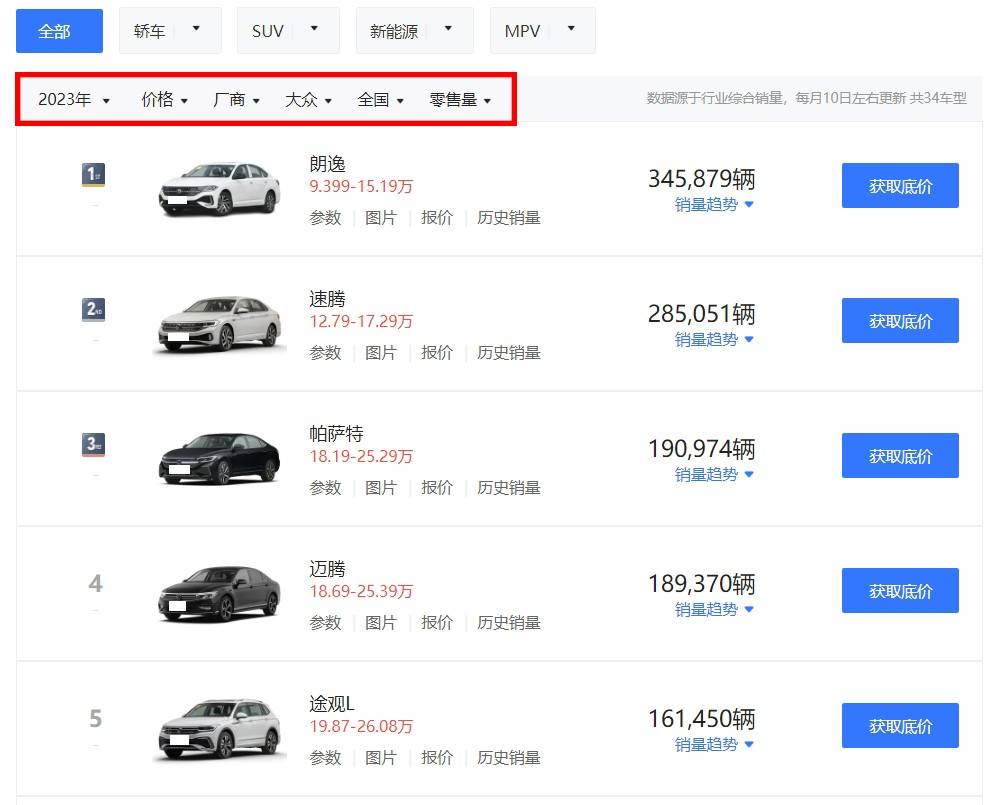The width and height of the screenshot is (1003, 805).
Task: Click 获取底价 button for 朗逸
Action: (900, 186)
